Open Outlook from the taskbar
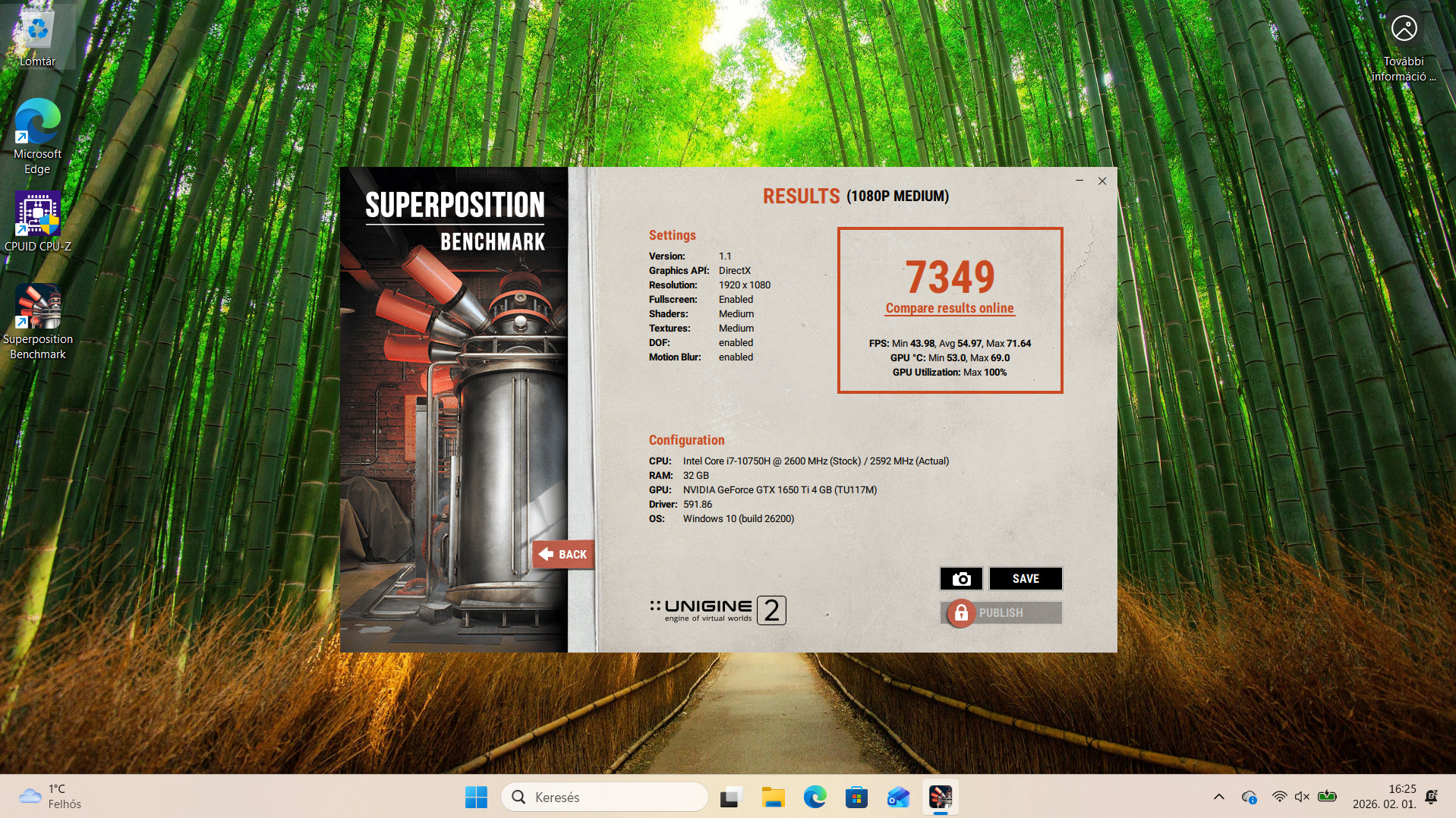 point(898,798)
